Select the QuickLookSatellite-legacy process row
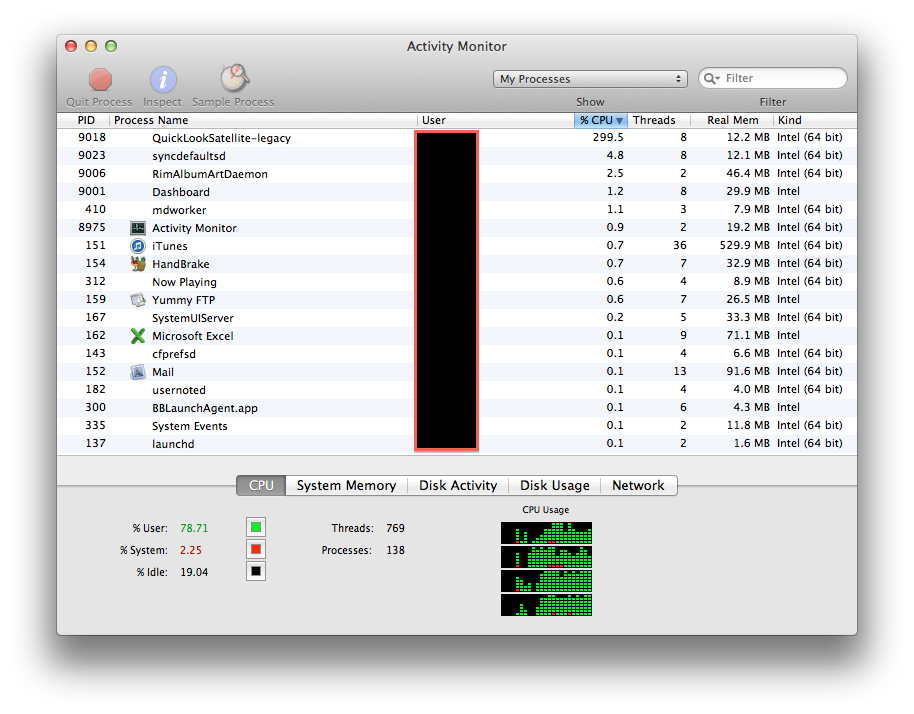Screen dimensions: 914x714 click(457, 138)
